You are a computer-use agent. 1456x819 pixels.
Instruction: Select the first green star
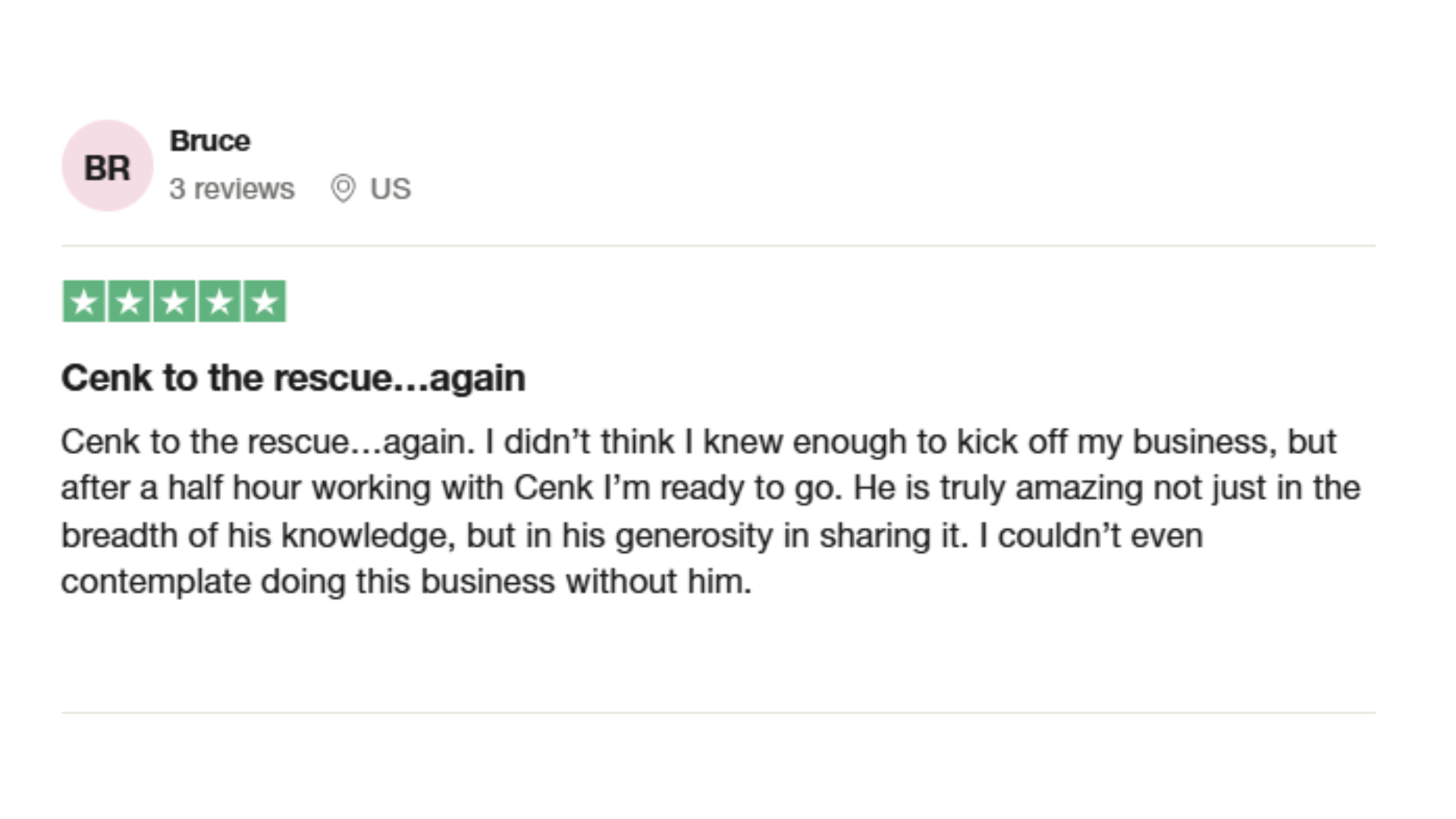[83, 301]
